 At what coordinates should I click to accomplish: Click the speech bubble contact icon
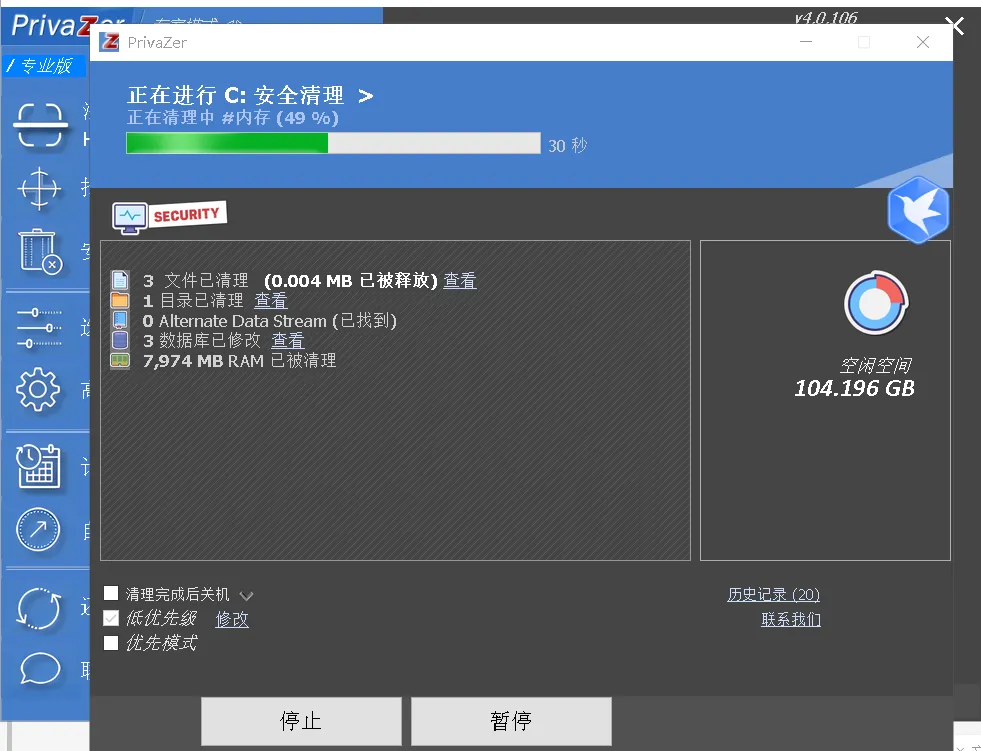click(40, 670)
